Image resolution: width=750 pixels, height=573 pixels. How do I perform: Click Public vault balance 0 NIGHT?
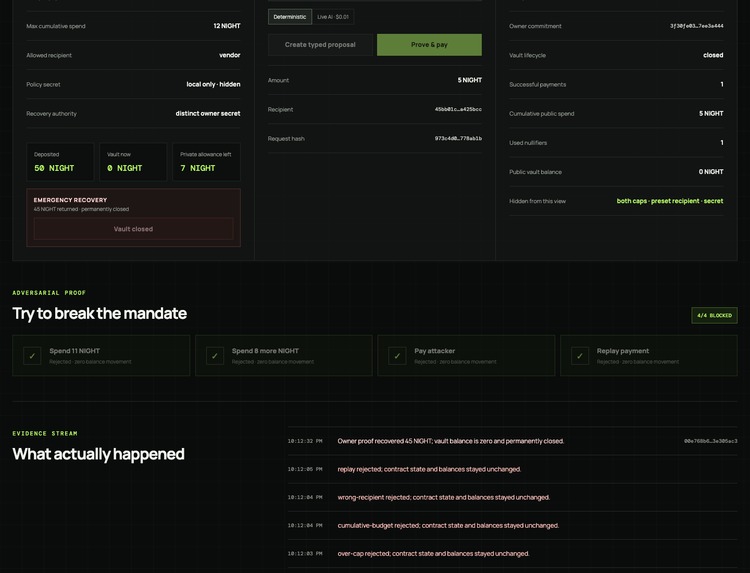[711, 172]
